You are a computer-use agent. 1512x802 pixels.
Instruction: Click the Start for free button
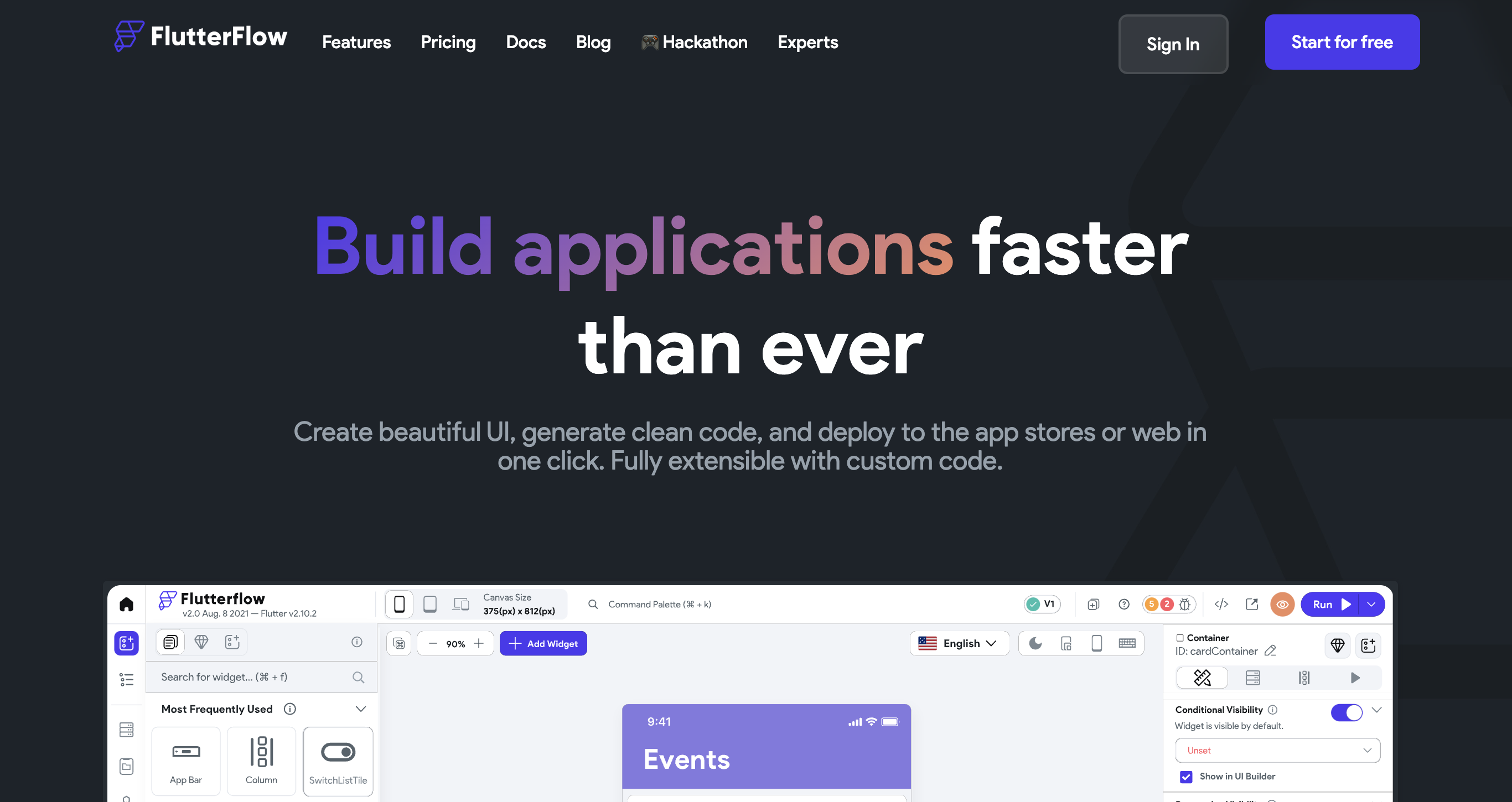coord(1342,41)
